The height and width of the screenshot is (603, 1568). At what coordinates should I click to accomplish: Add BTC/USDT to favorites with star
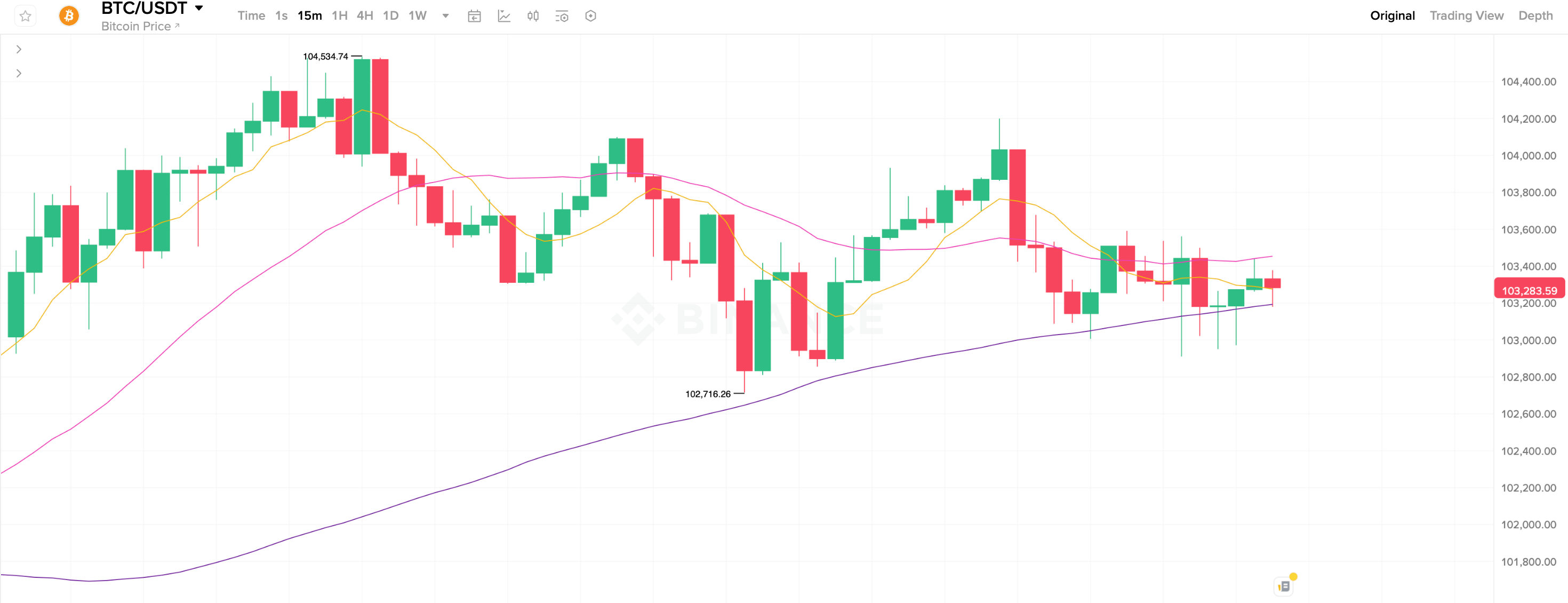pyautogui.click(x=26, y=16)
